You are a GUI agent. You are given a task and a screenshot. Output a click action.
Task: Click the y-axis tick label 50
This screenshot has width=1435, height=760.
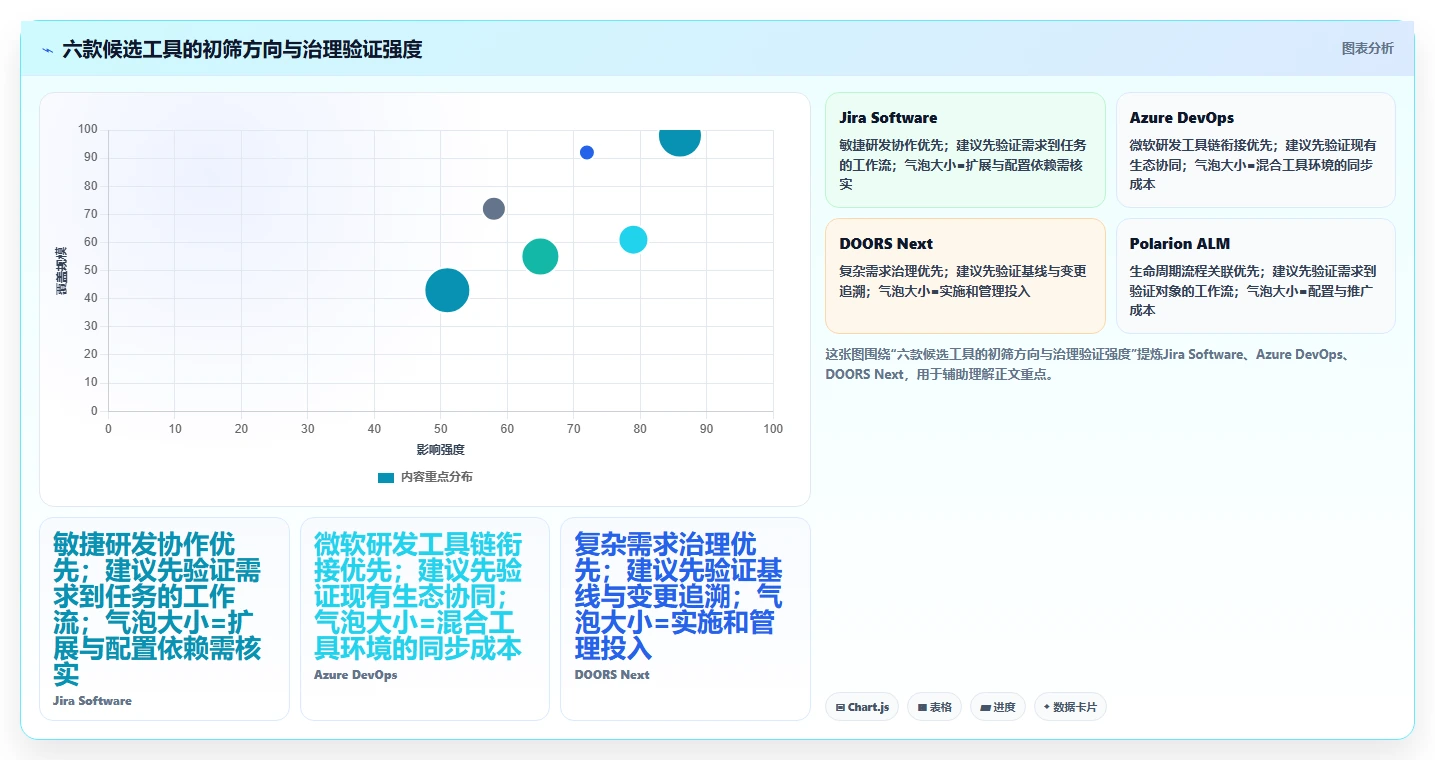[91, 270]
